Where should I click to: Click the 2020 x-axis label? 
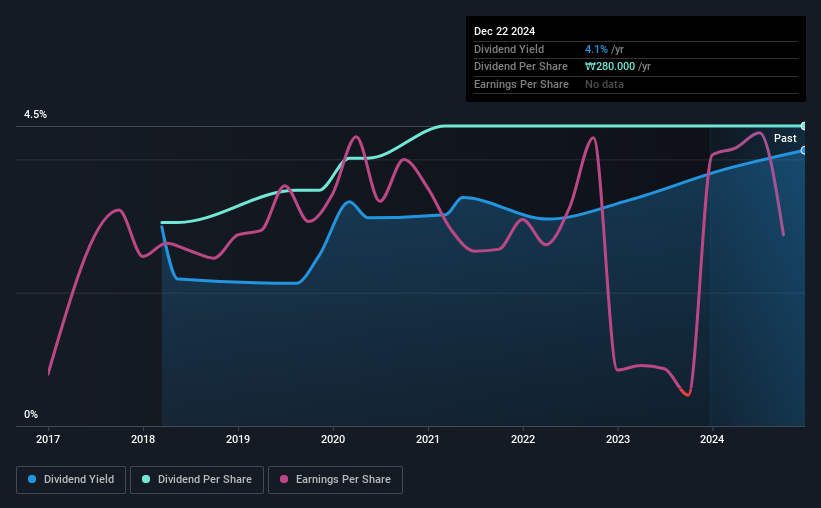pos(333,439)
